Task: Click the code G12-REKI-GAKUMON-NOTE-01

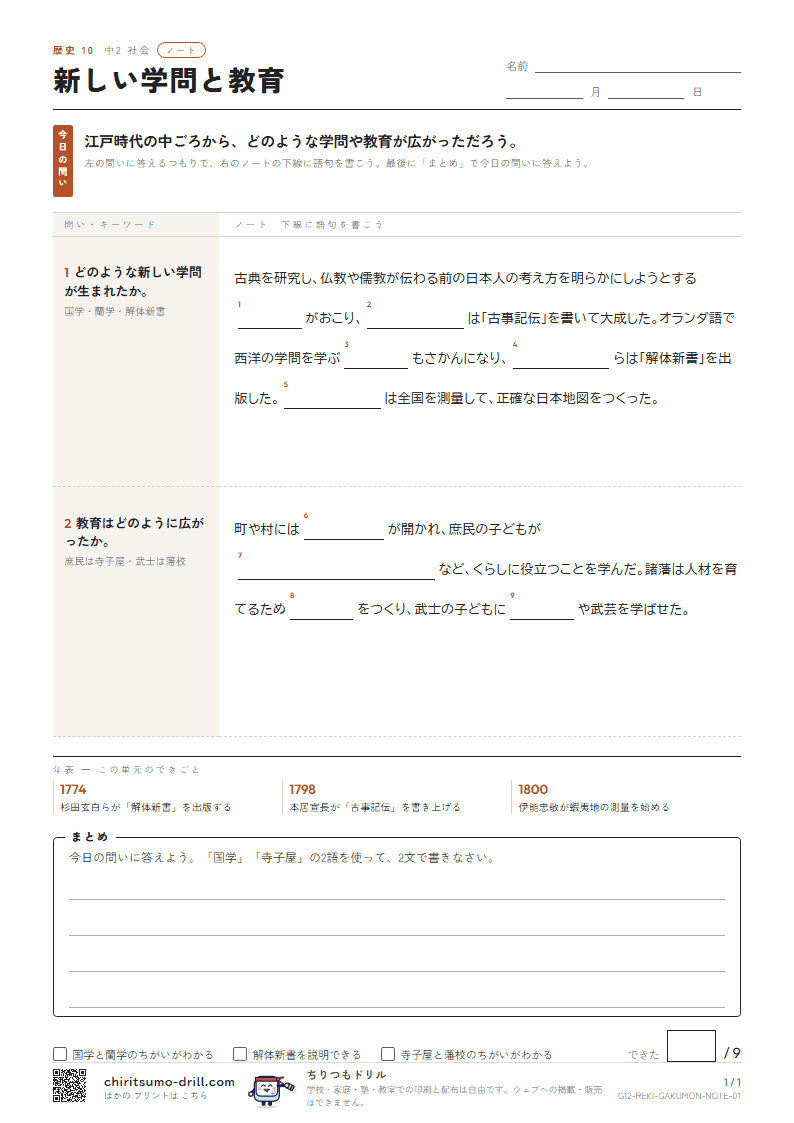Action: pos(679,1097)
